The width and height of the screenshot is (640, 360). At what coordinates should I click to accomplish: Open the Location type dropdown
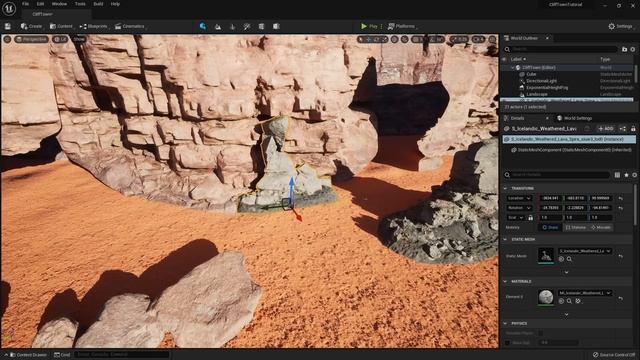[x=519, y=198]
